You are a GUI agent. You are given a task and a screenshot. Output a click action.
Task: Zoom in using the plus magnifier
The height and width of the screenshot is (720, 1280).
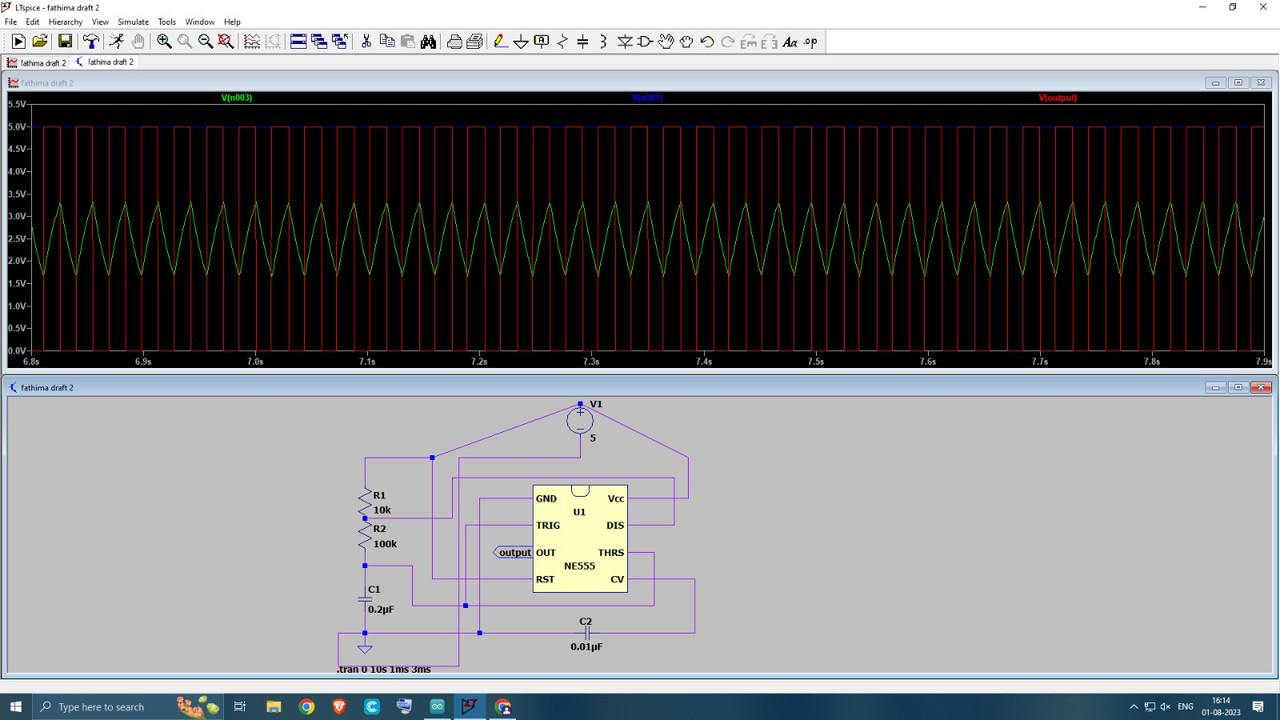164,41
